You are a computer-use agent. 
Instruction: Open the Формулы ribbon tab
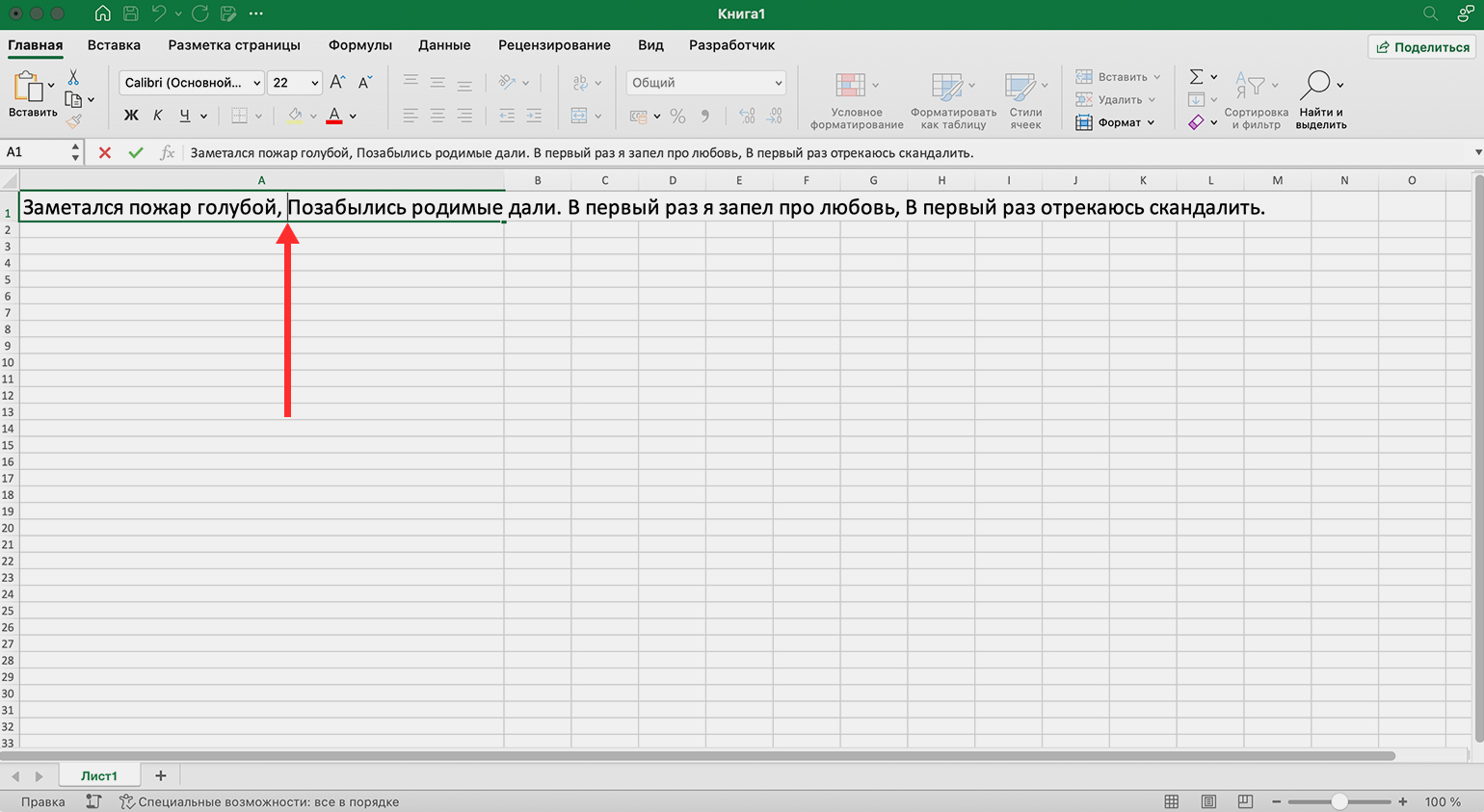tap(359, 45)
